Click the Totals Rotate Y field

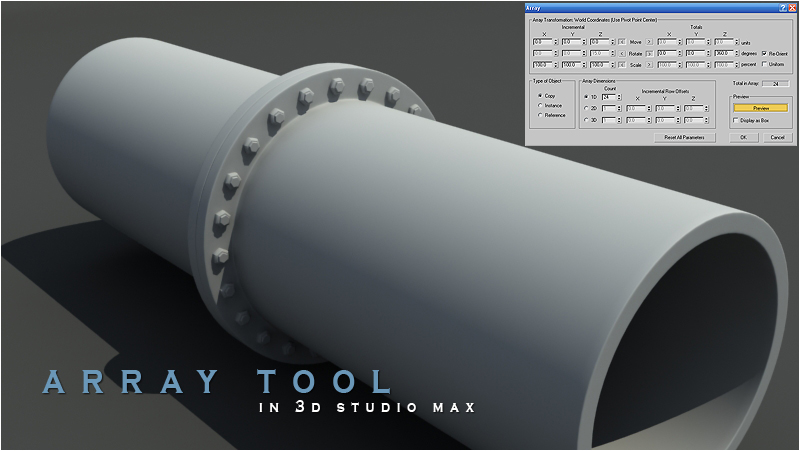coord(695,53)
